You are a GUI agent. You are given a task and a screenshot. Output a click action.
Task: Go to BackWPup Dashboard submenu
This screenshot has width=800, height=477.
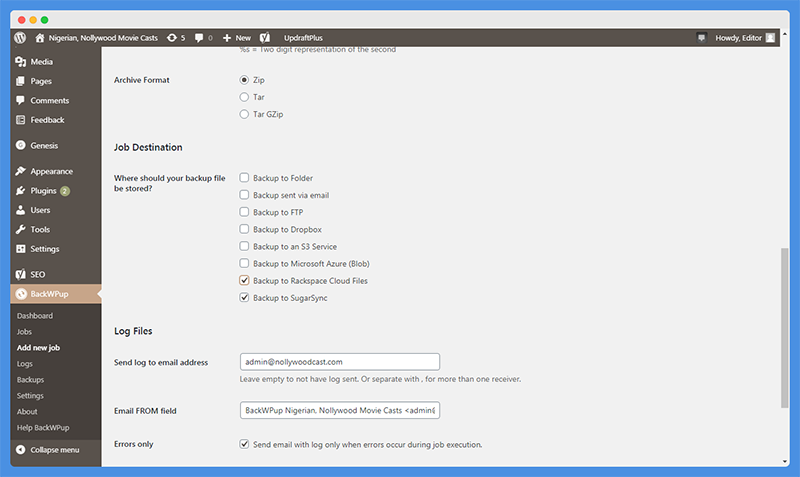pos(35,316)
